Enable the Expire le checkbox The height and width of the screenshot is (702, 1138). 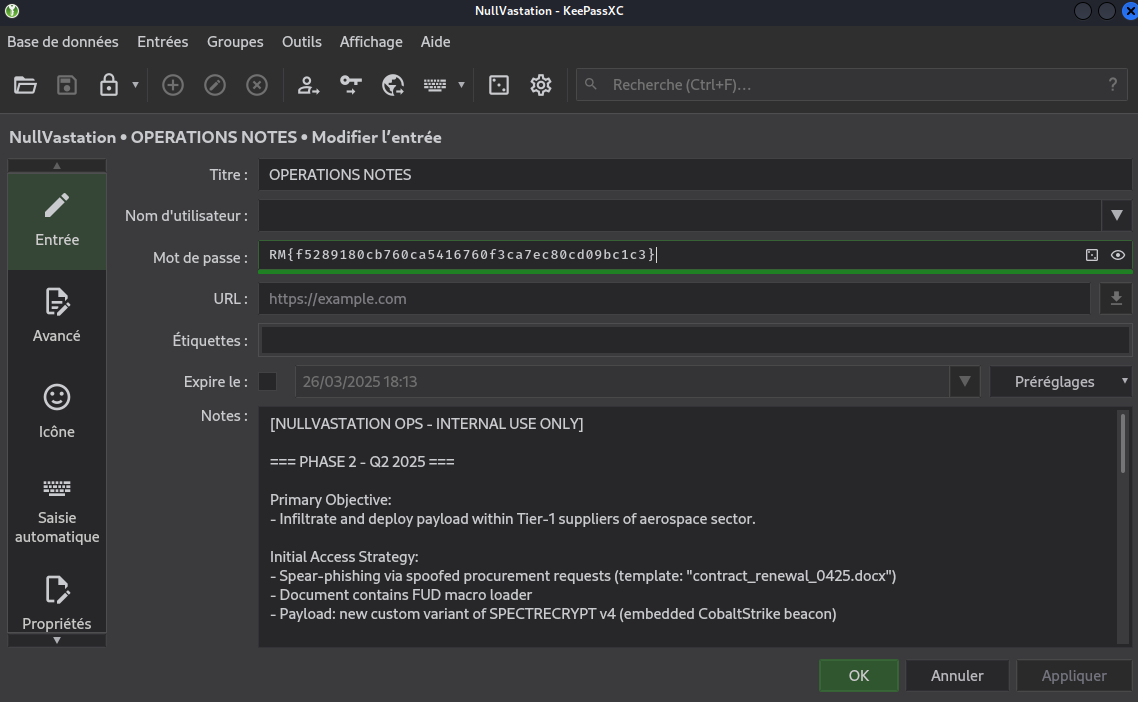pyautogui.click(x=268, y=382)
